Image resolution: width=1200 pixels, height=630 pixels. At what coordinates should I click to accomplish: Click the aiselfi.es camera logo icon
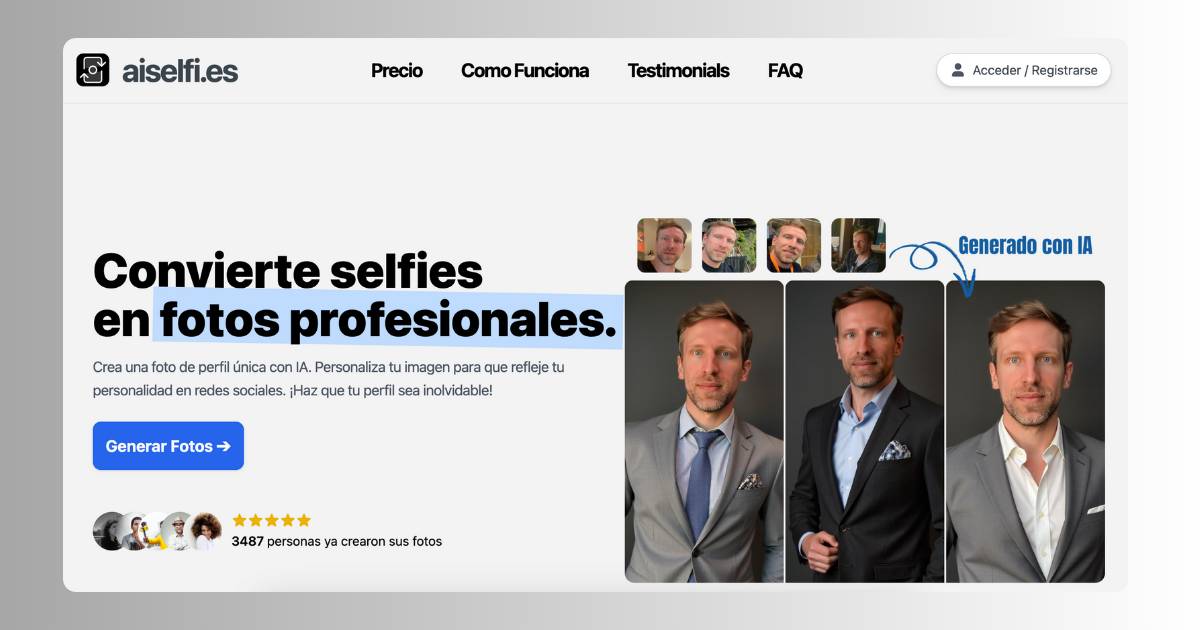[x=93, y=70]
